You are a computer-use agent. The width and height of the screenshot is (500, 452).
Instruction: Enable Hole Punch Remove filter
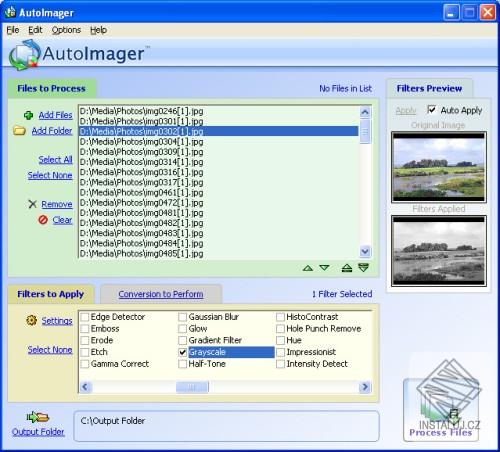[x=280, y=329]
